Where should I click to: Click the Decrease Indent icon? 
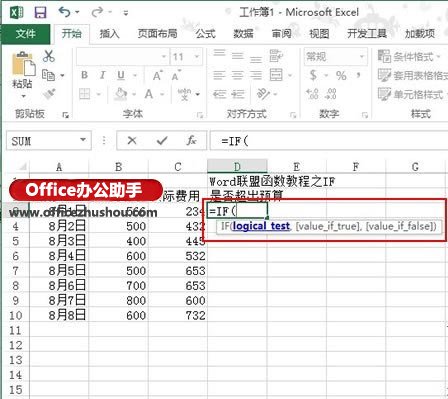pos(219,94)
